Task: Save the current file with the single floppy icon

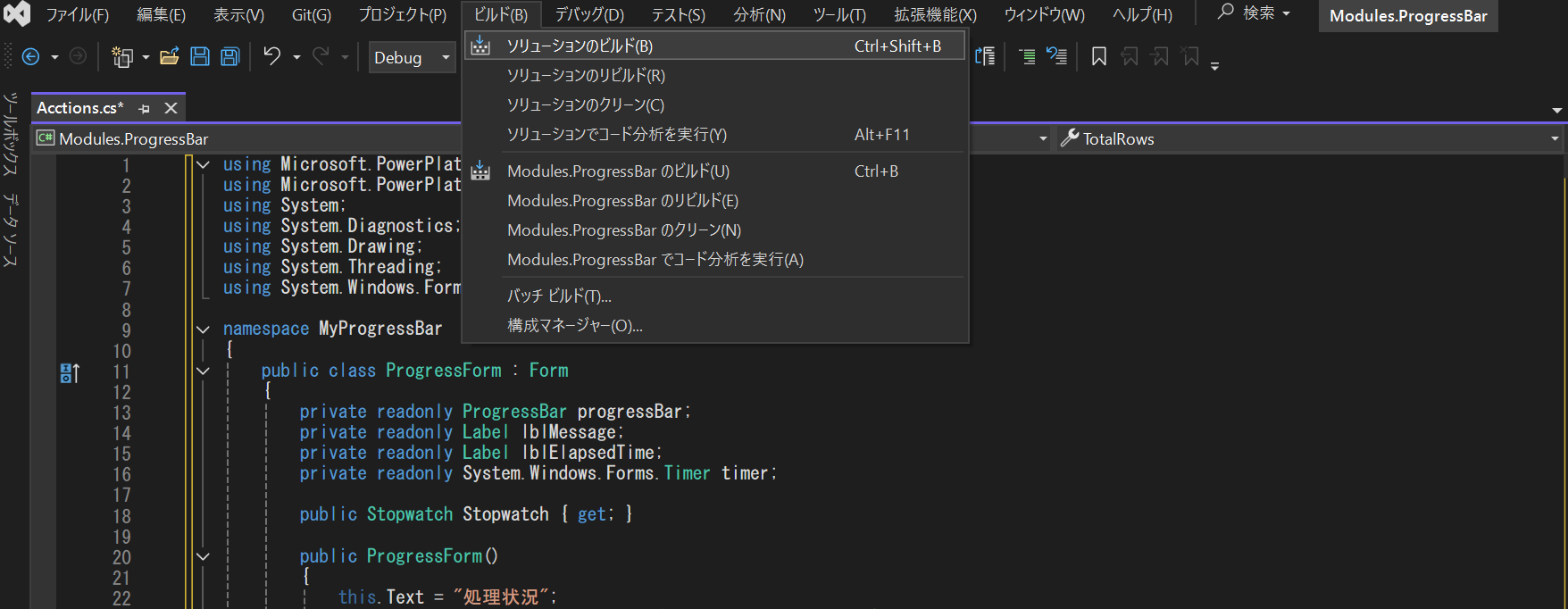Action: (x=200, y=57)
